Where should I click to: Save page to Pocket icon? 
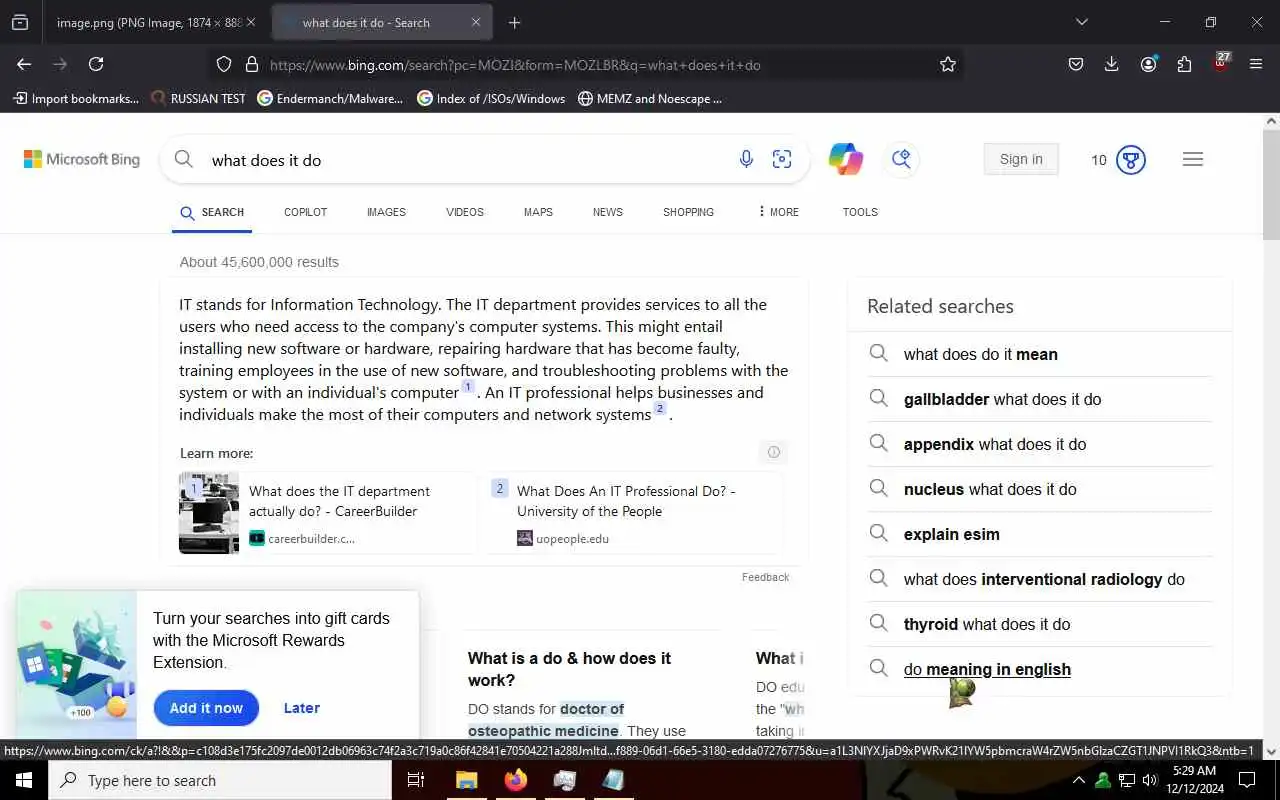[x=1076, y=64]
